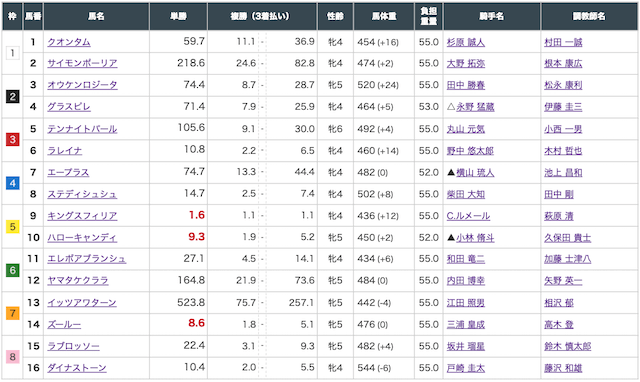Open horse link オウケンロジータ

pos(82,85)
